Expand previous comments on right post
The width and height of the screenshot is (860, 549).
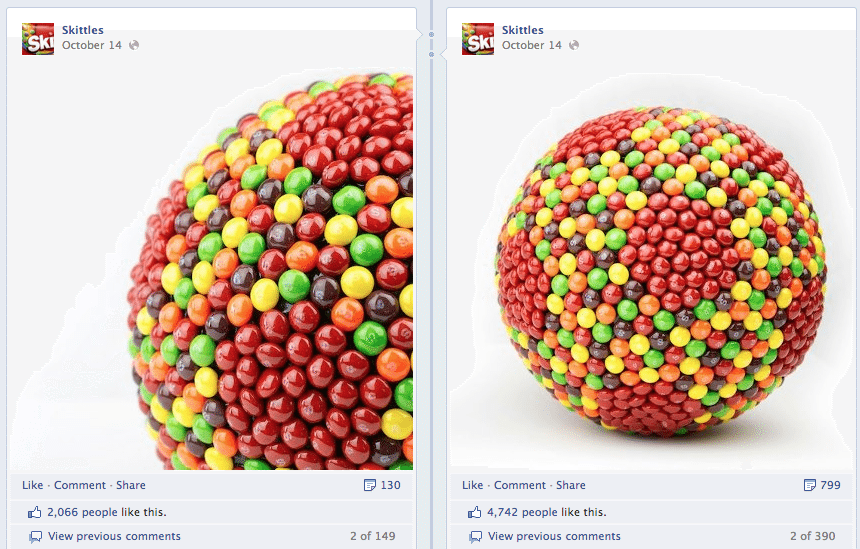click(554, 536)
